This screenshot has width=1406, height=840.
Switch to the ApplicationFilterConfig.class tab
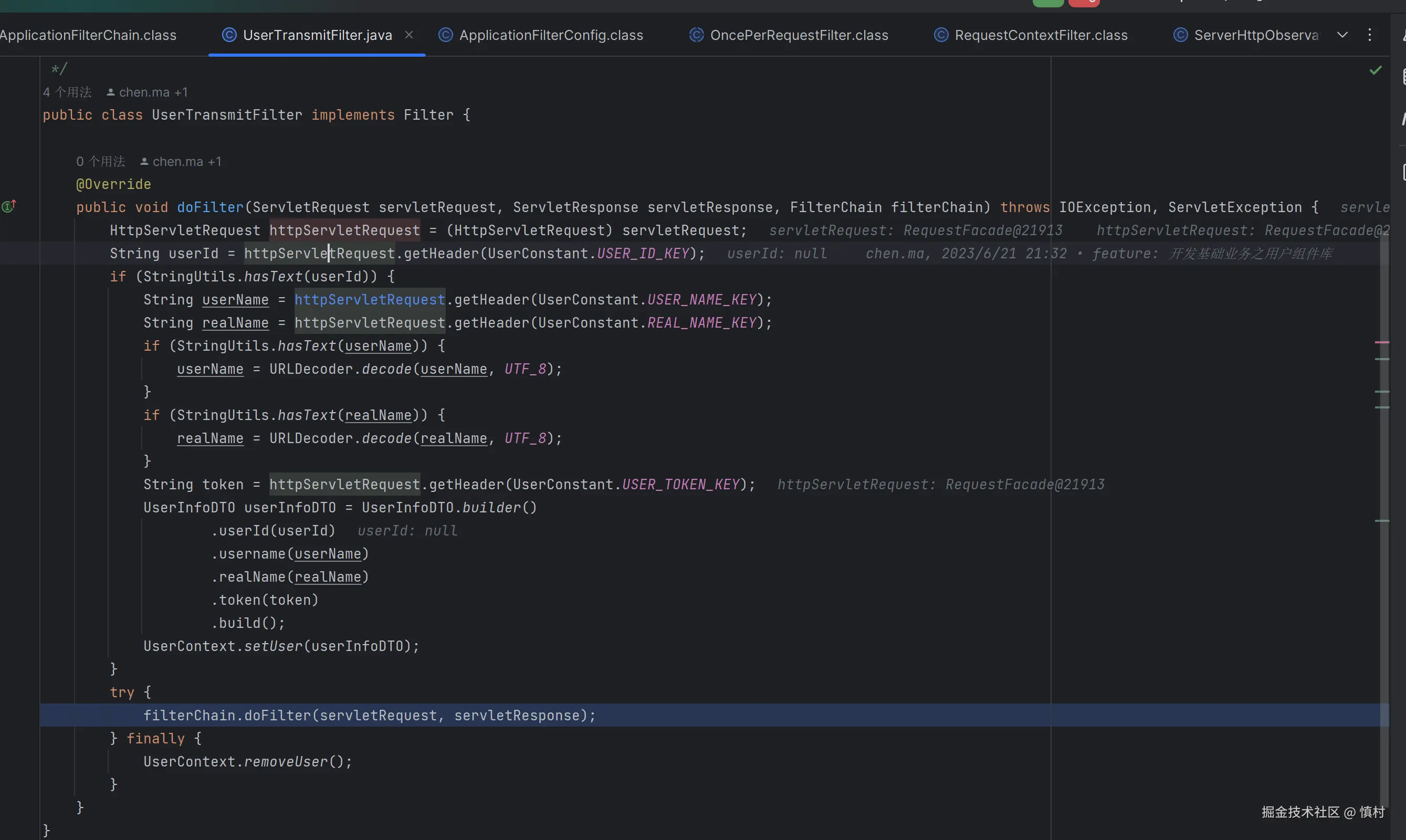[x=550, y=35]
